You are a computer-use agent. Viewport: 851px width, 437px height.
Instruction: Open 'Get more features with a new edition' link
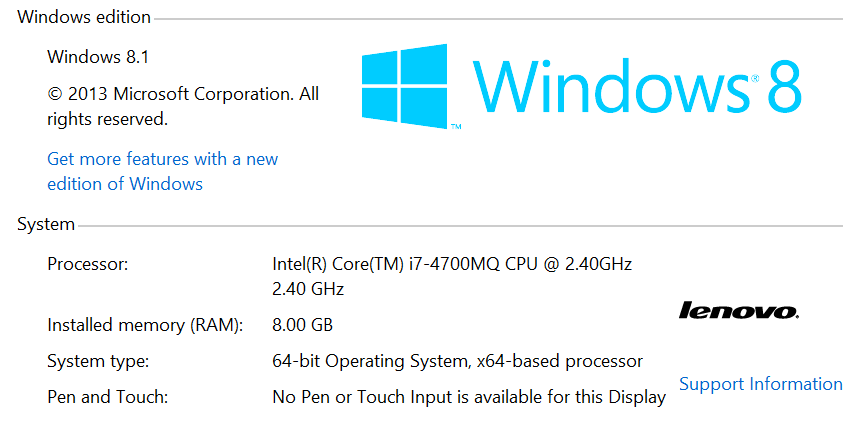point(162,171)
